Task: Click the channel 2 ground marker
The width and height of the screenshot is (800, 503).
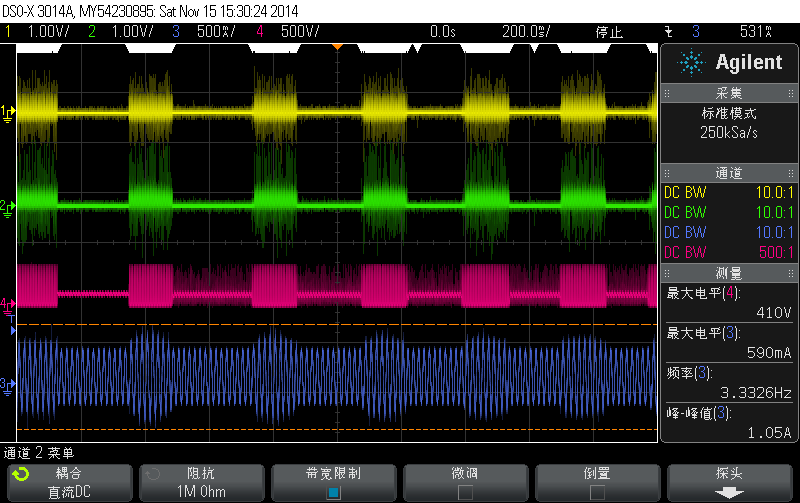Action: 8,208
